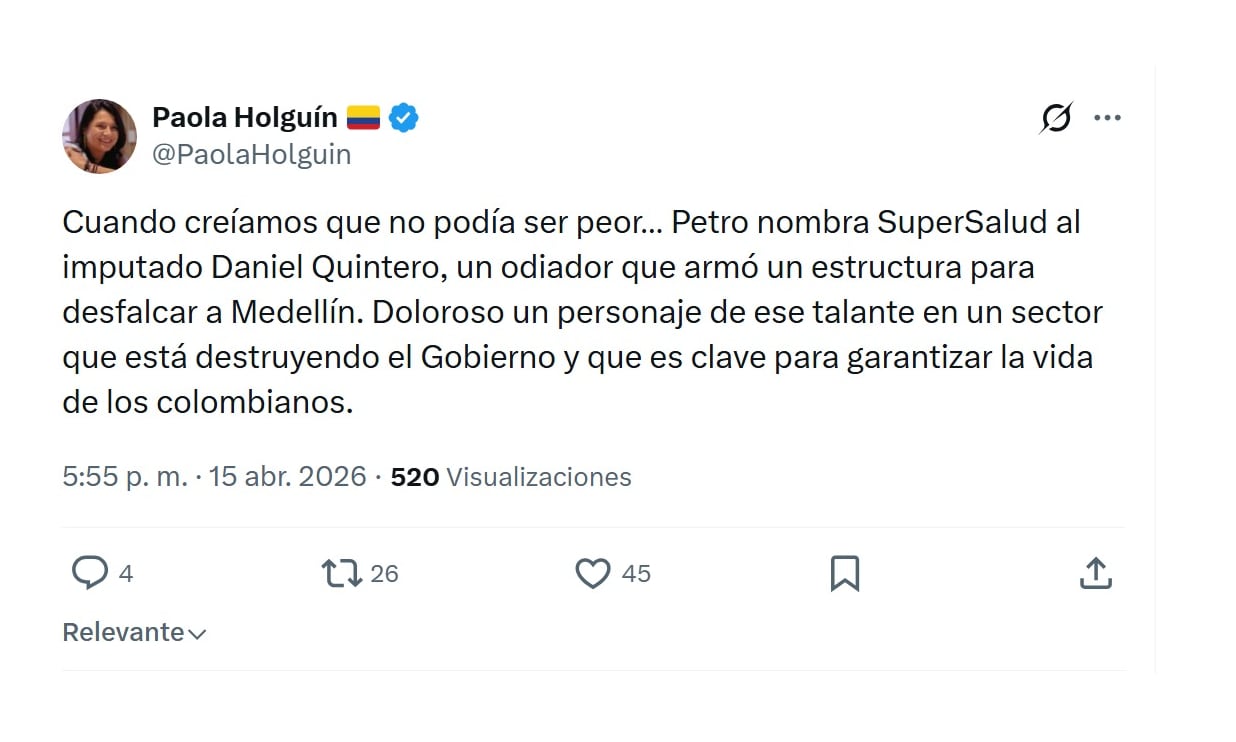Toggle the bookmark state of the post
This screenshot has height=742, width=1236.
[845, 573]
